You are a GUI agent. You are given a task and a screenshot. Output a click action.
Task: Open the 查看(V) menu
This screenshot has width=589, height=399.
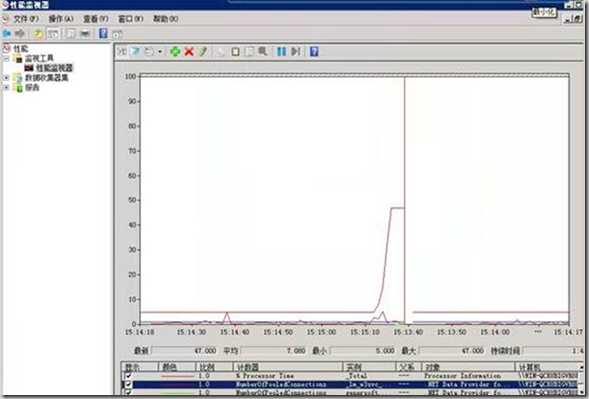point(95,19)
